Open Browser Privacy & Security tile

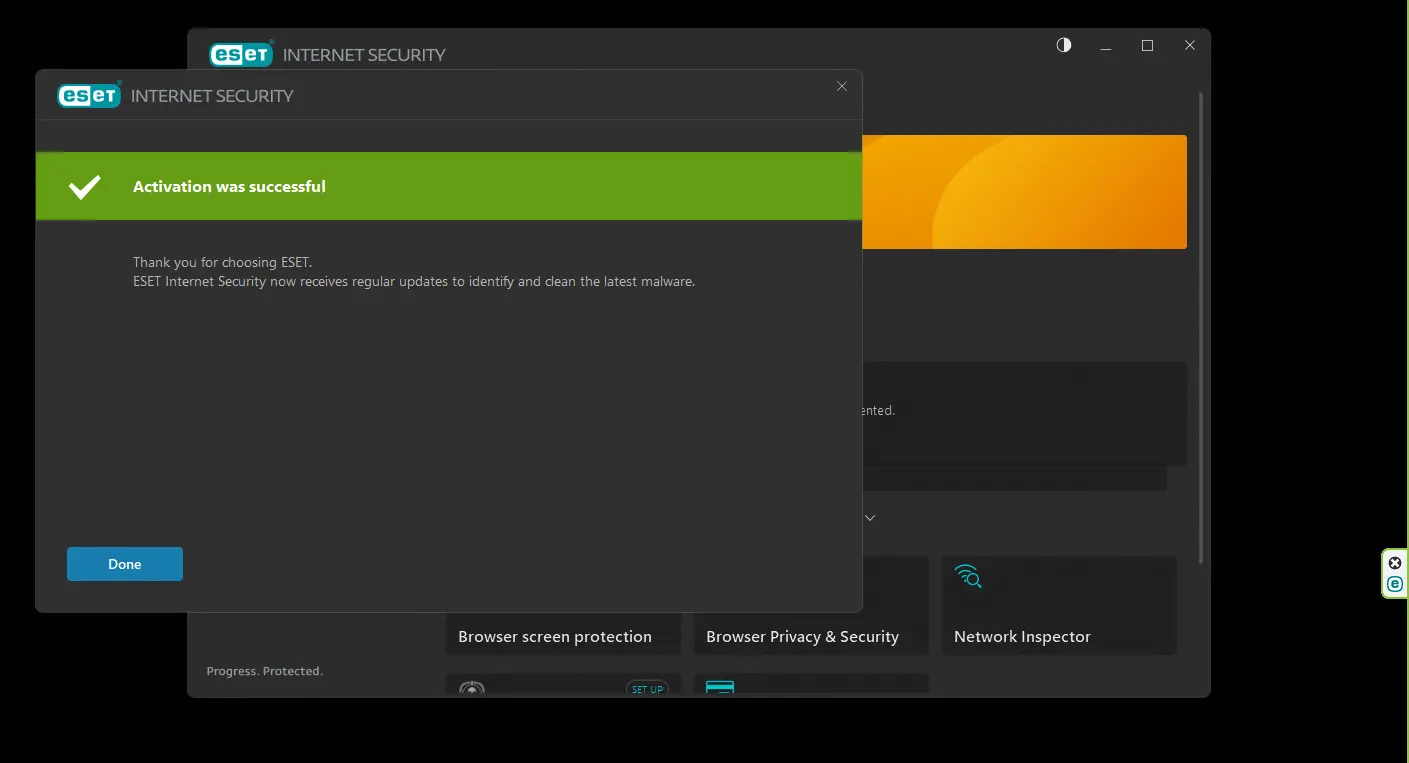(811, 606)
